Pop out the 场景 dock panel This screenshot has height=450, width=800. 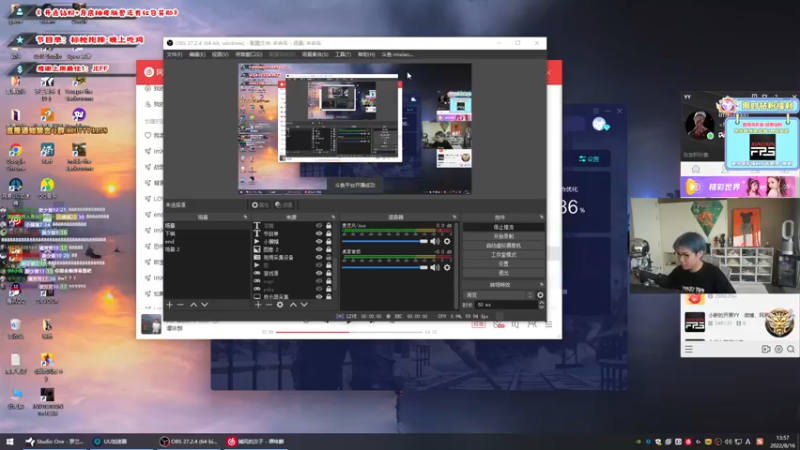pyautogui.click(x=245, y=217)
